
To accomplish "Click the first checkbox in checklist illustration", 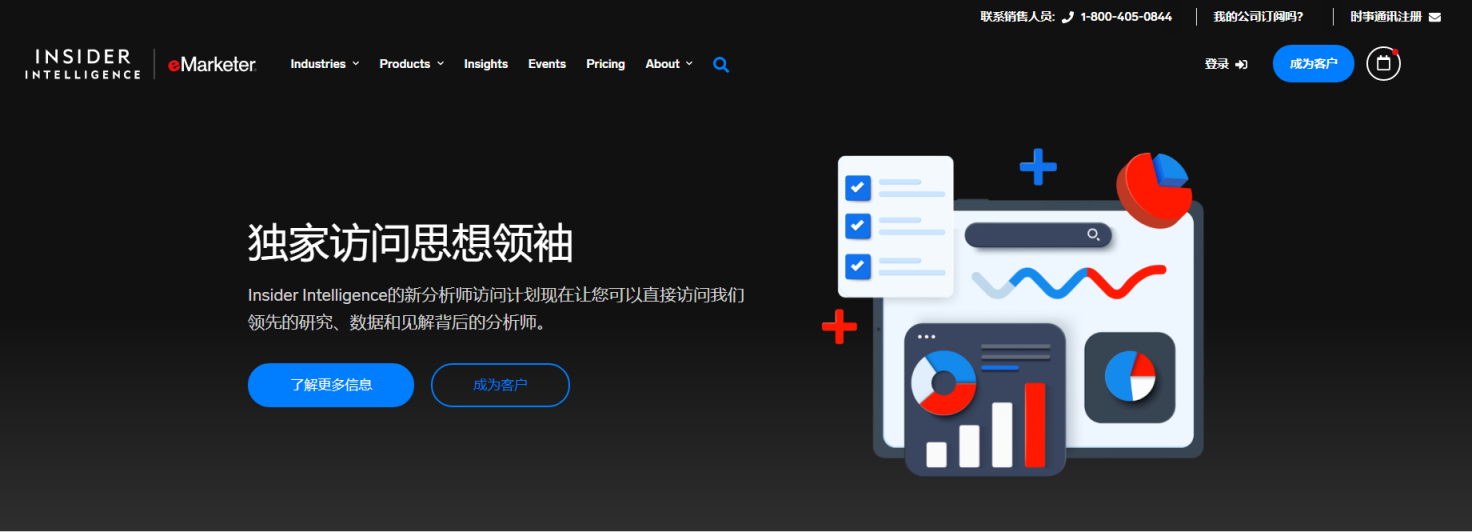I will pyautogui.click(x=857, y=188).
